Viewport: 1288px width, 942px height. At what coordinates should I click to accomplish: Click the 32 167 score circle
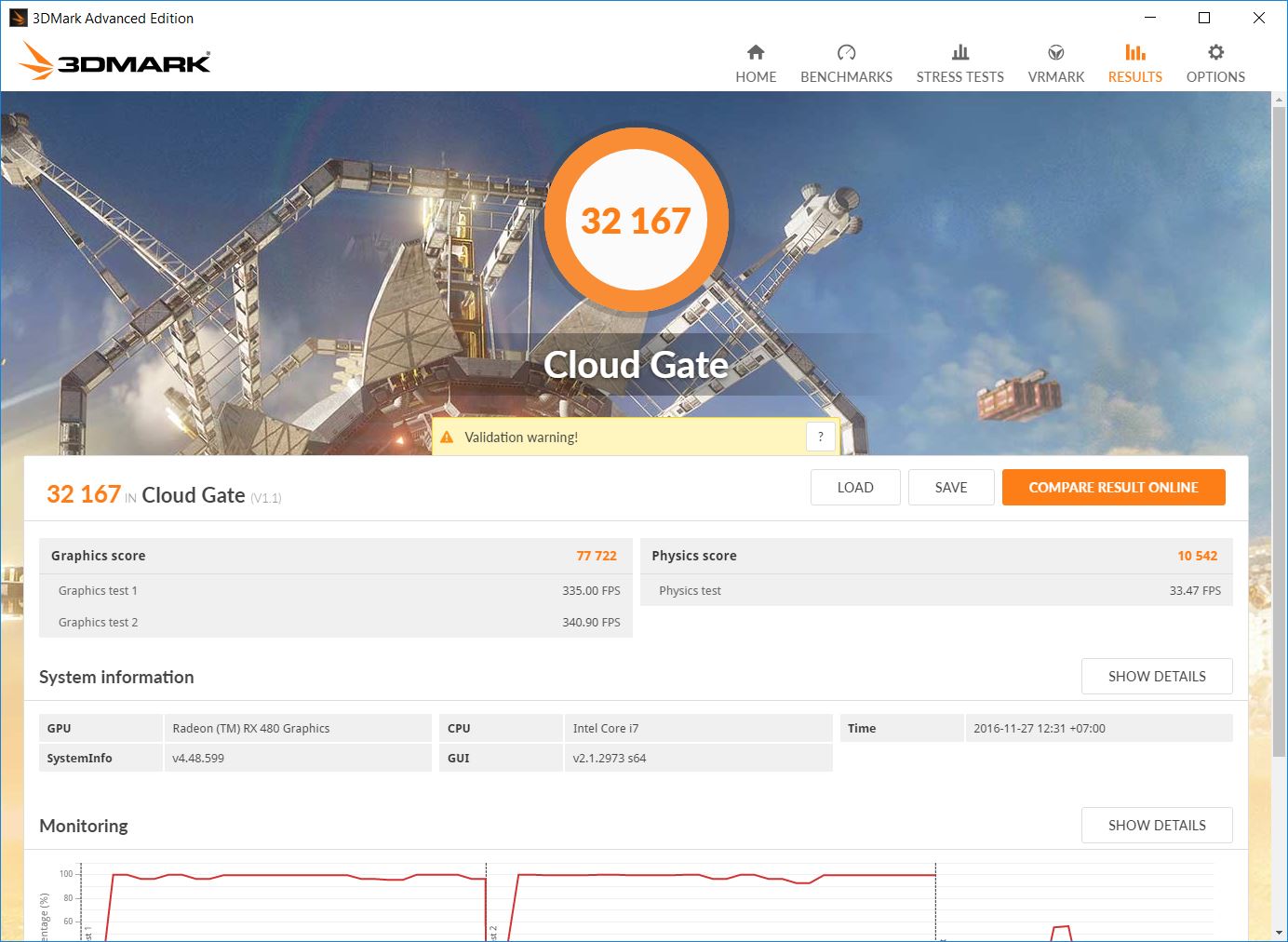tap(636, 221)
